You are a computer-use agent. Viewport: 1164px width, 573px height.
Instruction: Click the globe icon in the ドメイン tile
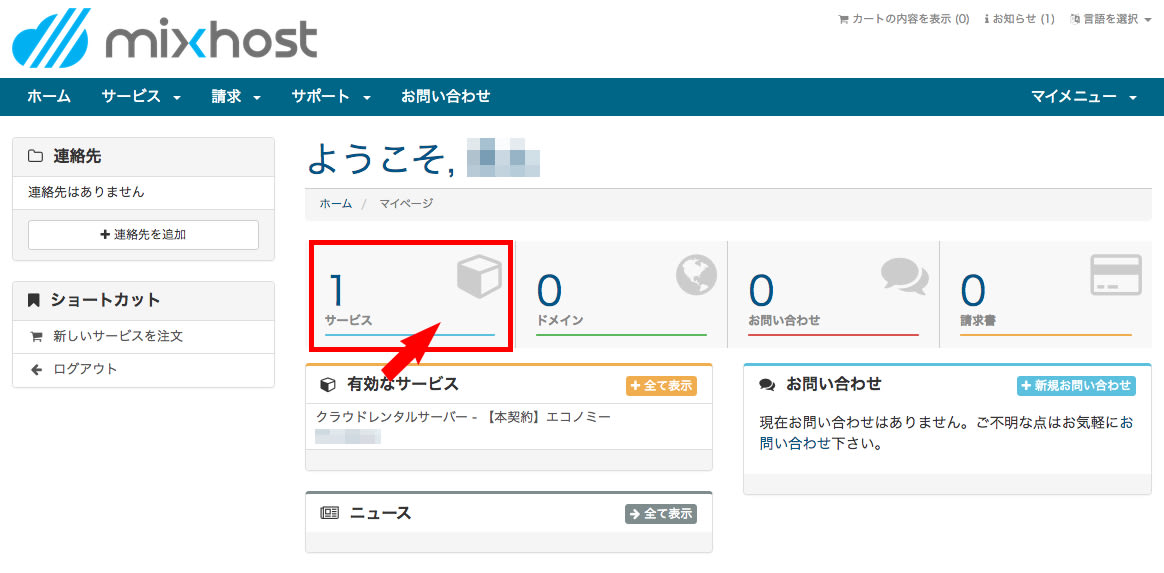pyautogui.click(x=696, y=275)
